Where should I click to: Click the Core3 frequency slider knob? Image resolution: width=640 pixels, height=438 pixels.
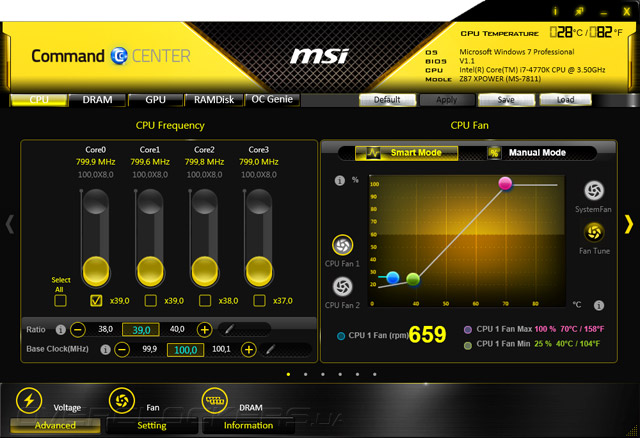tap(259, 271)
